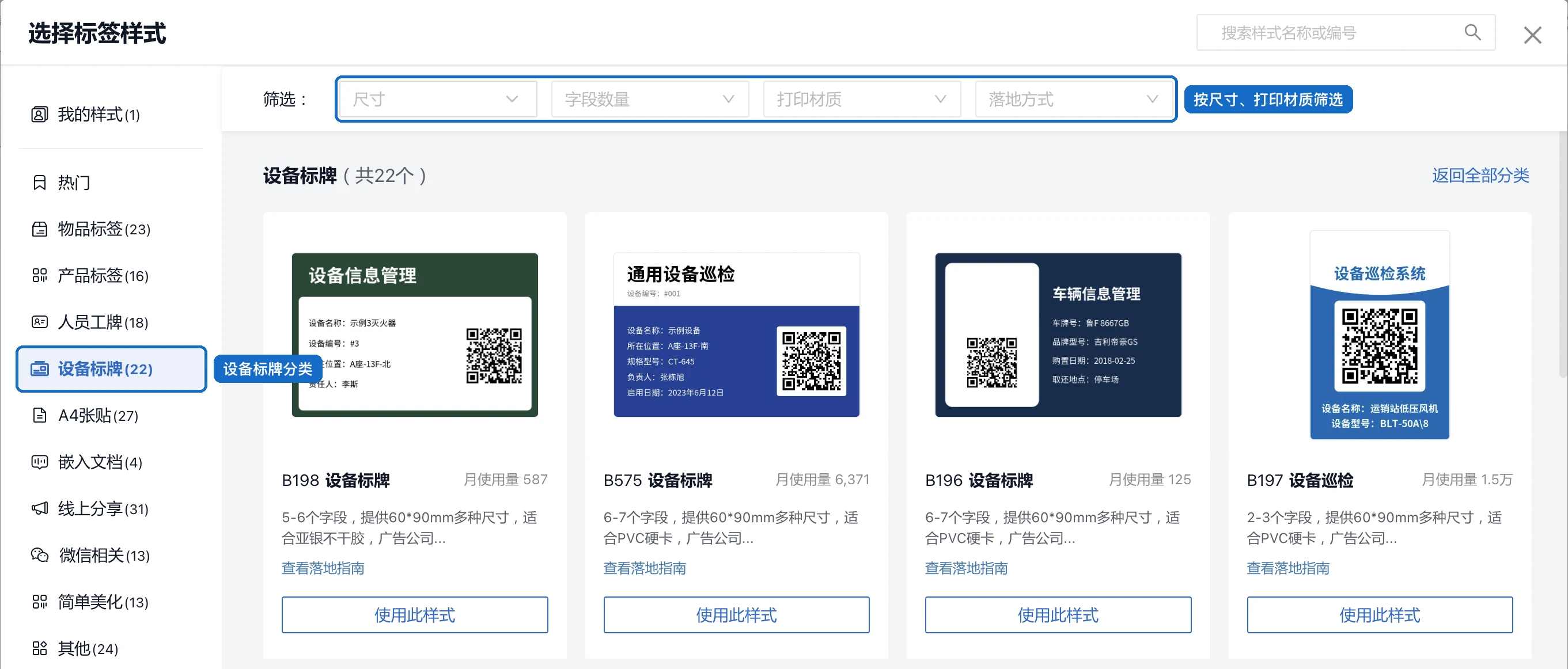Image resolution: width=1568 pixels, height=669 pixels.
Task: Click the 通用设备巡检 label thumbnail
Action: 737,335
